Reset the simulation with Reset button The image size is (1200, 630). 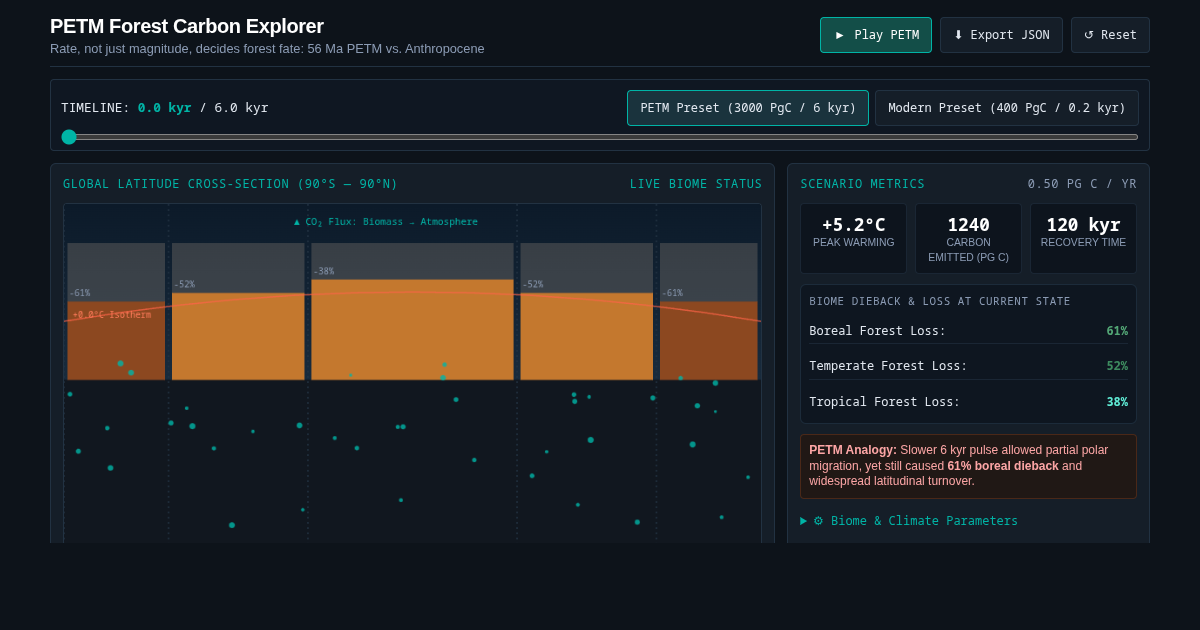[x=1110, y=35]
